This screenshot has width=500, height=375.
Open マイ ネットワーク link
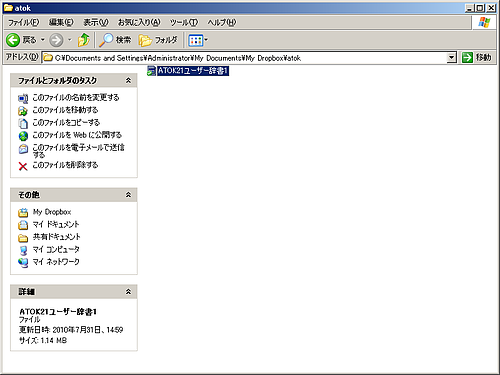pos(56,262)
